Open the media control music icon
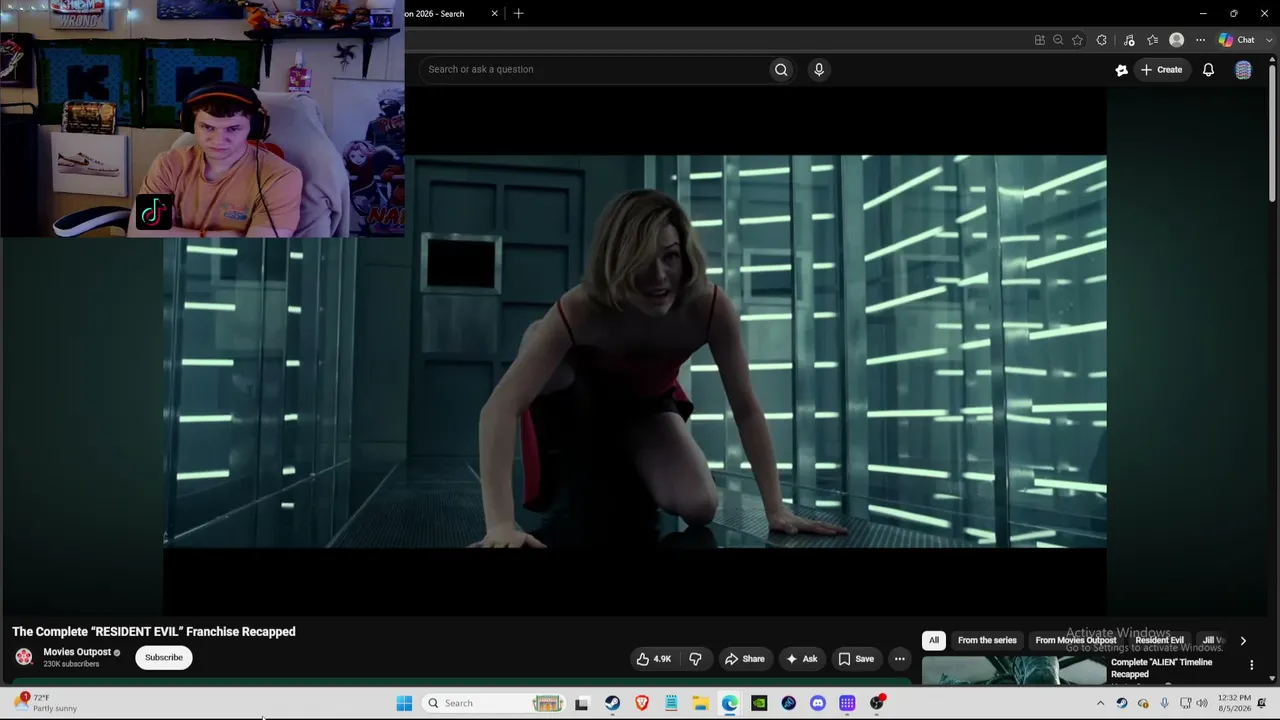 [x=1129, y=40]
